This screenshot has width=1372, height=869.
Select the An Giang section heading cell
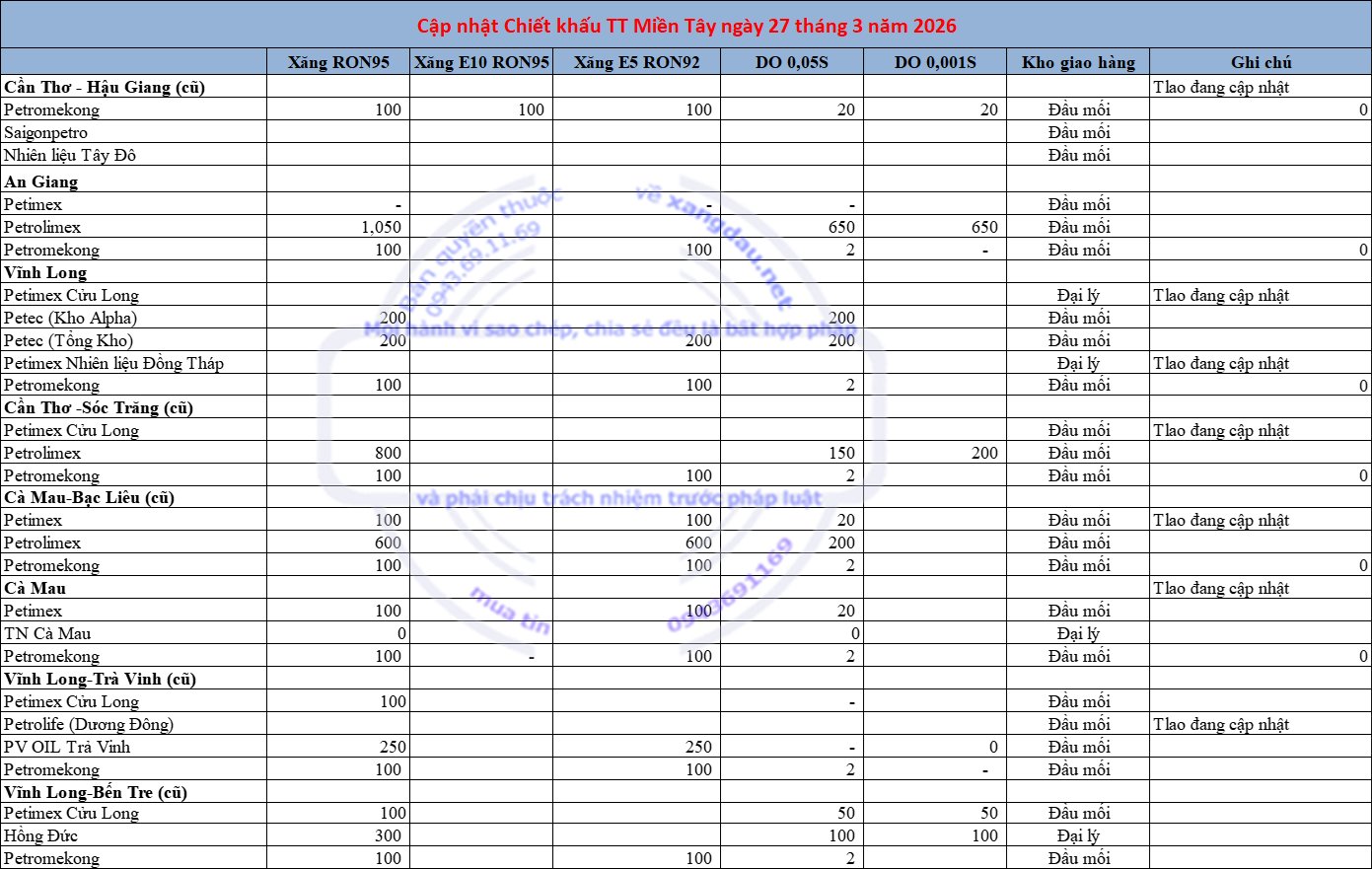41,181
